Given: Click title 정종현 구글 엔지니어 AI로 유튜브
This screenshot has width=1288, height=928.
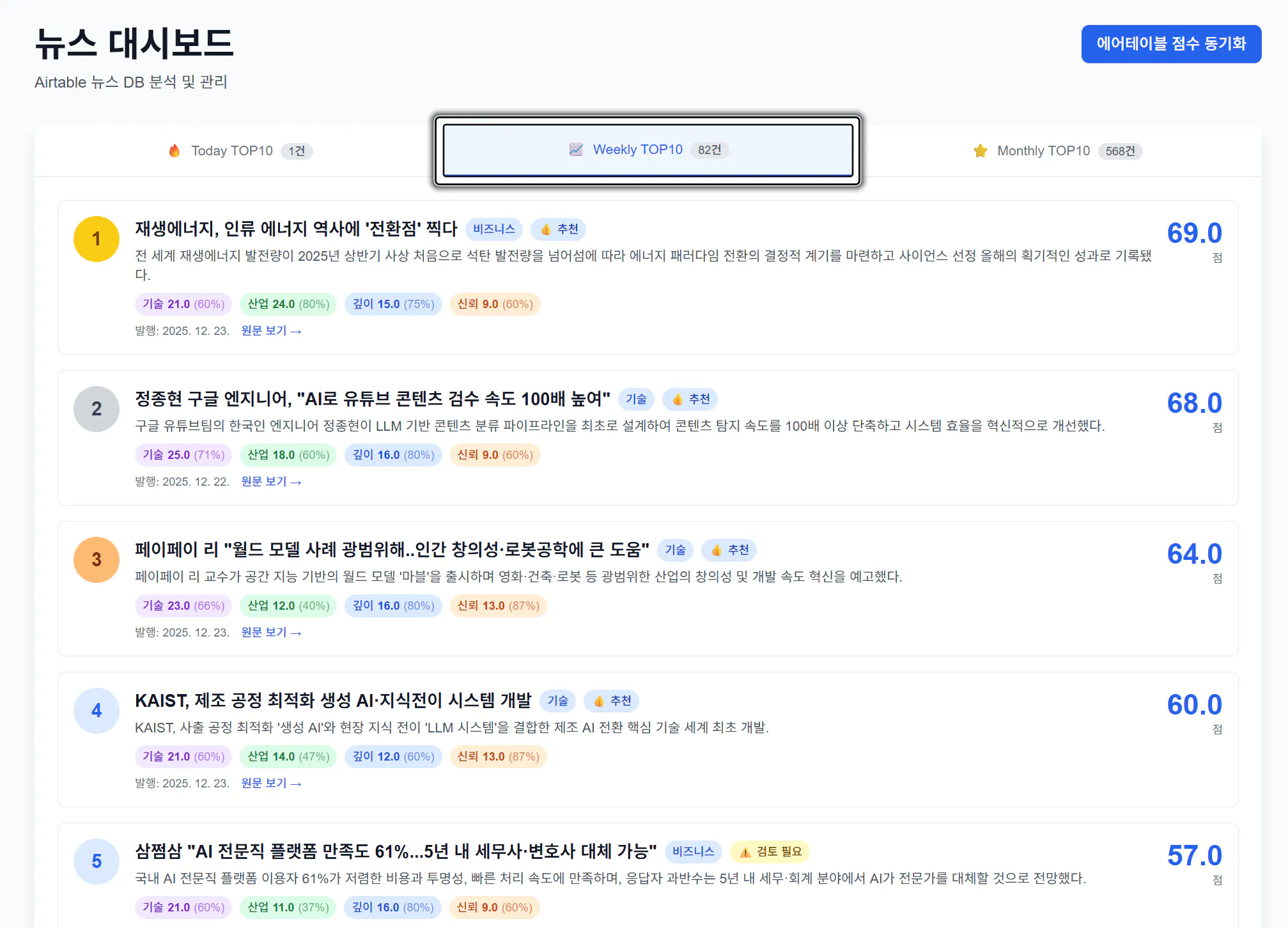Looking at the screenshot, I should pos(372,399).
